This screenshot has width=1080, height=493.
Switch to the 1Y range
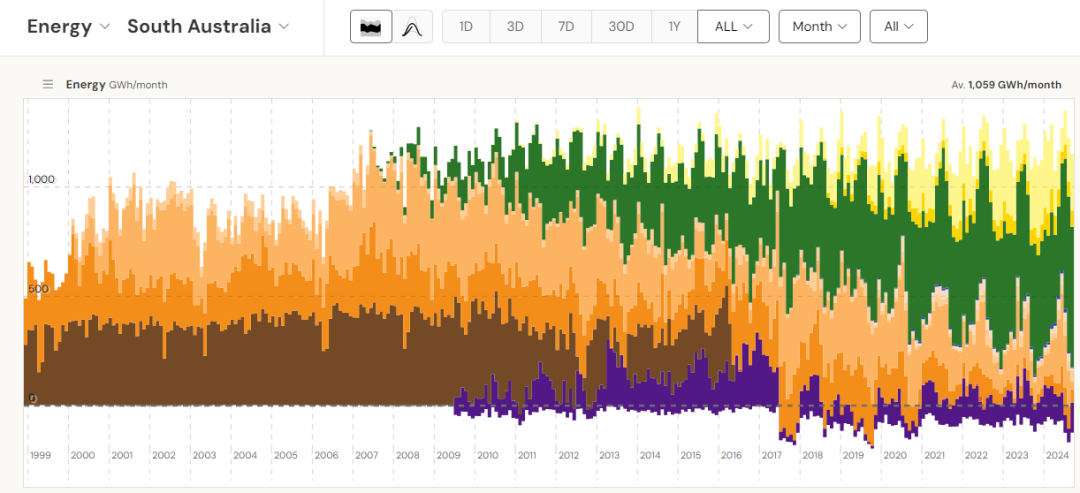(674, 27)
